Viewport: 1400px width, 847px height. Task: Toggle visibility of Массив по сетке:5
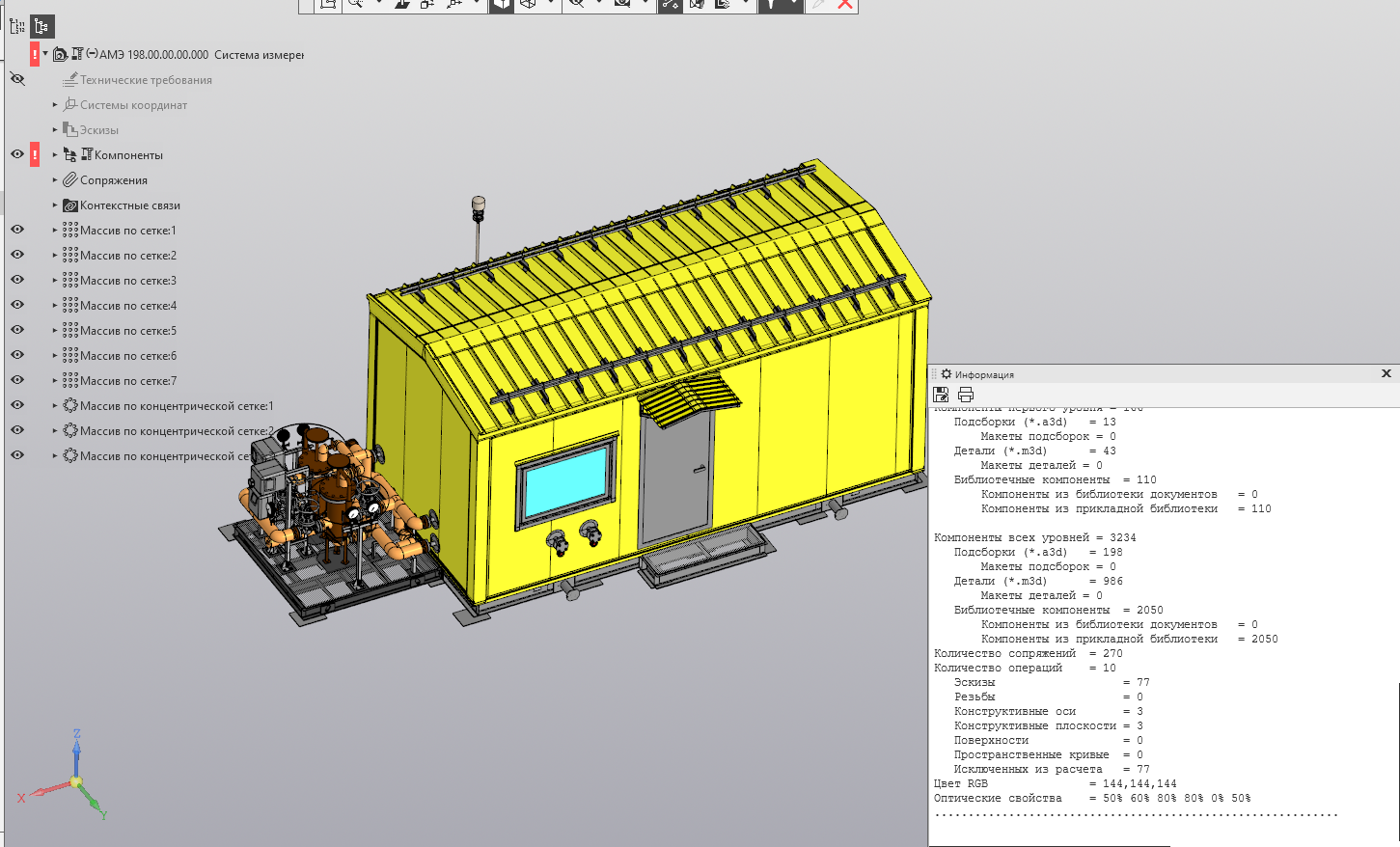coord(17,330)
